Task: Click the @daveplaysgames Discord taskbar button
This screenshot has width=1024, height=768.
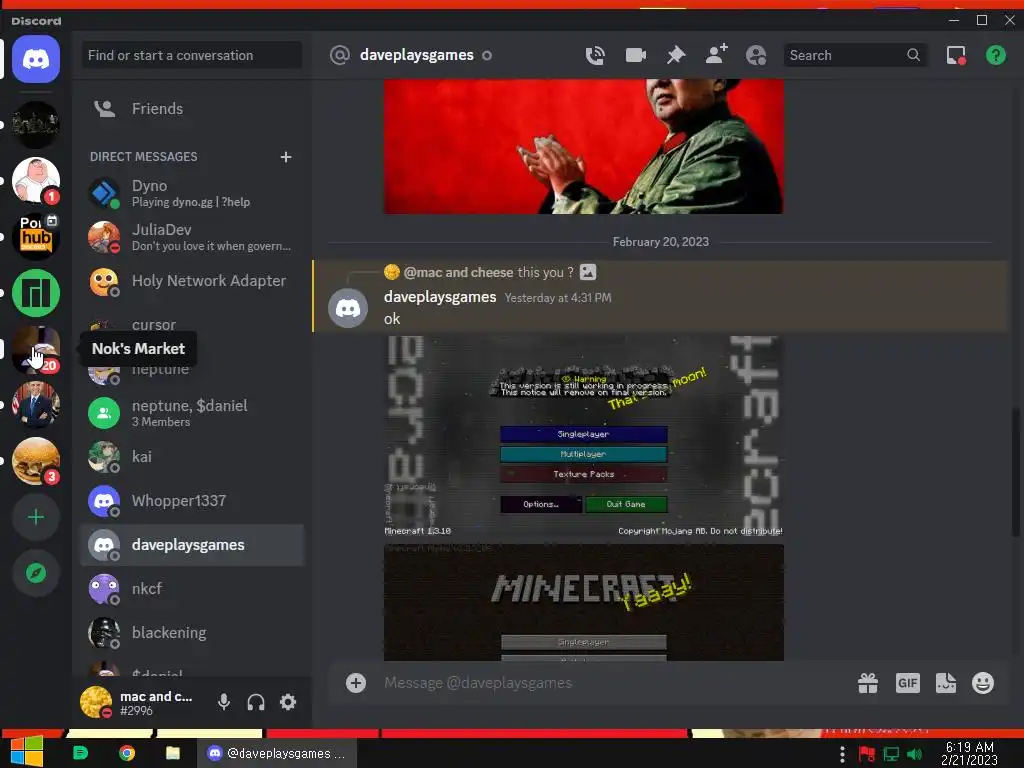Action: 277,753
